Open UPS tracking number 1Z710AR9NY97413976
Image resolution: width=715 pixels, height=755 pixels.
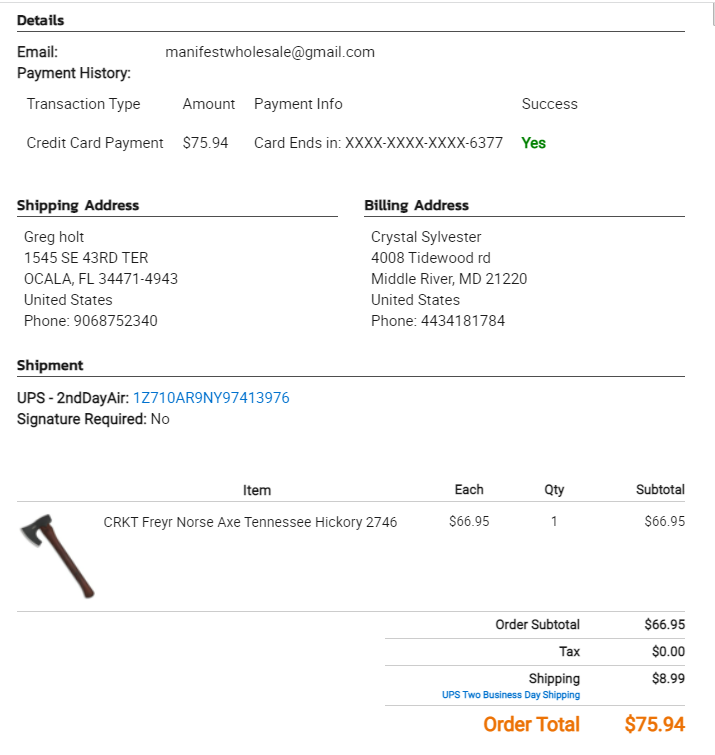coord(211,398)
